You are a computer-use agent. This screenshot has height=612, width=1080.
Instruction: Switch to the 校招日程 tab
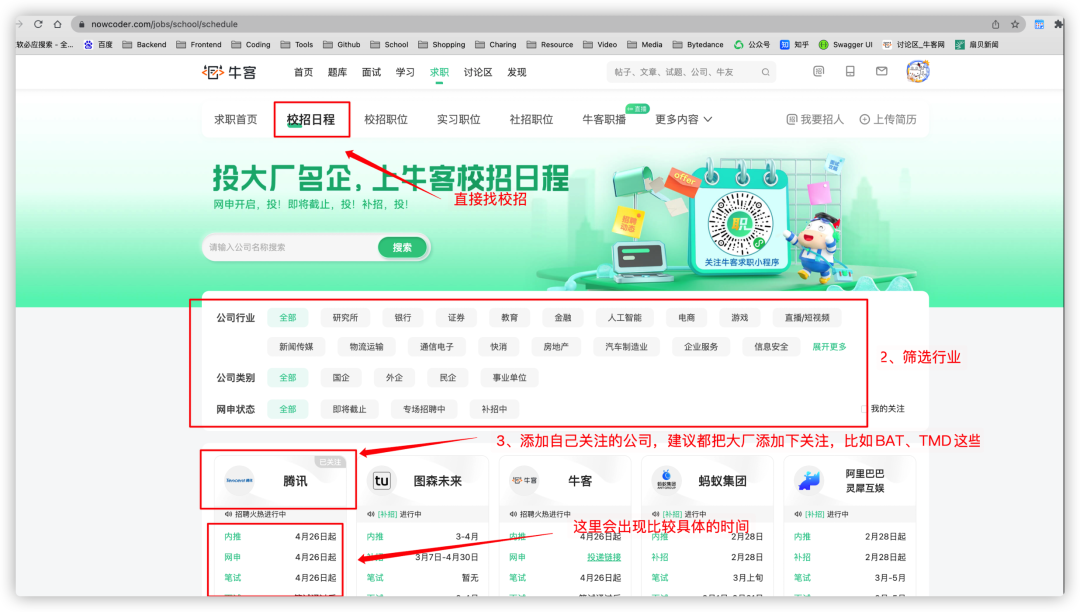pos(311,120)
